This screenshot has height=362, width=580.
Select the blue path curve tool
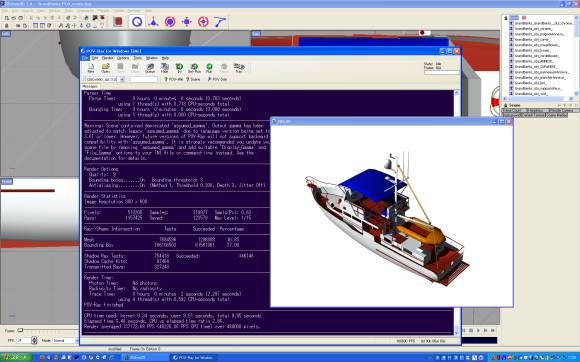pos(219,22)
